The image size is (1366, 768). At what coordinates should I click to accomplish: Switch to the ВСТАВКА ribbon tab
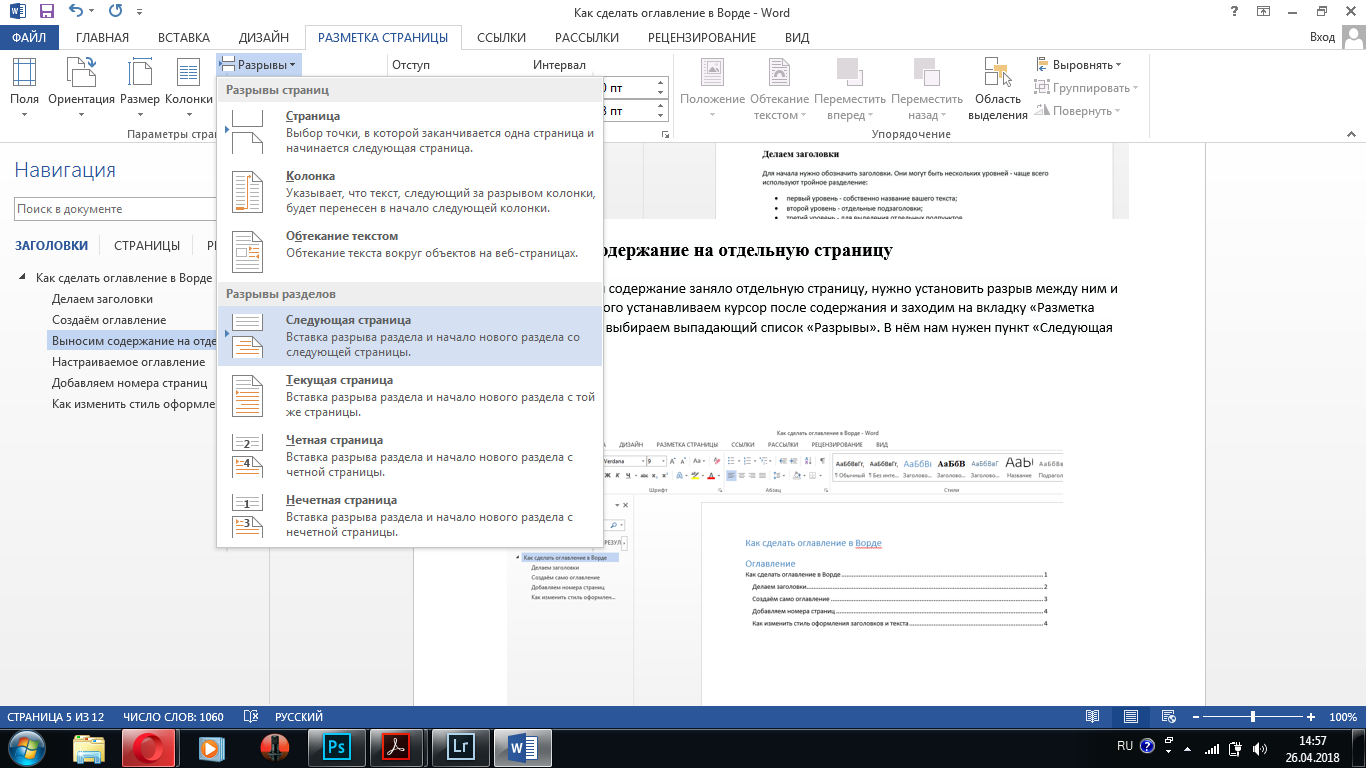pos(183,38)
